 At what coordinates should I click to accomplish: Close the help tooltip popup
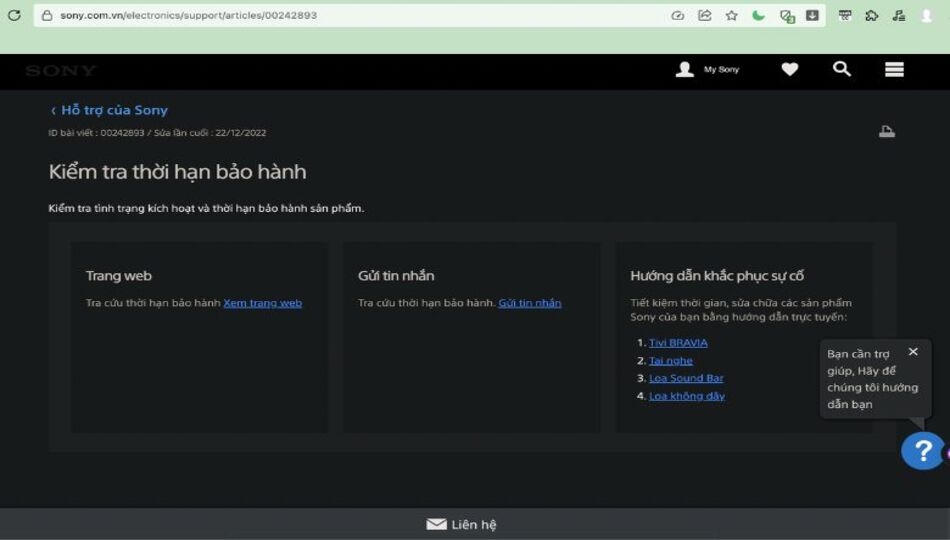click(913, 352)
